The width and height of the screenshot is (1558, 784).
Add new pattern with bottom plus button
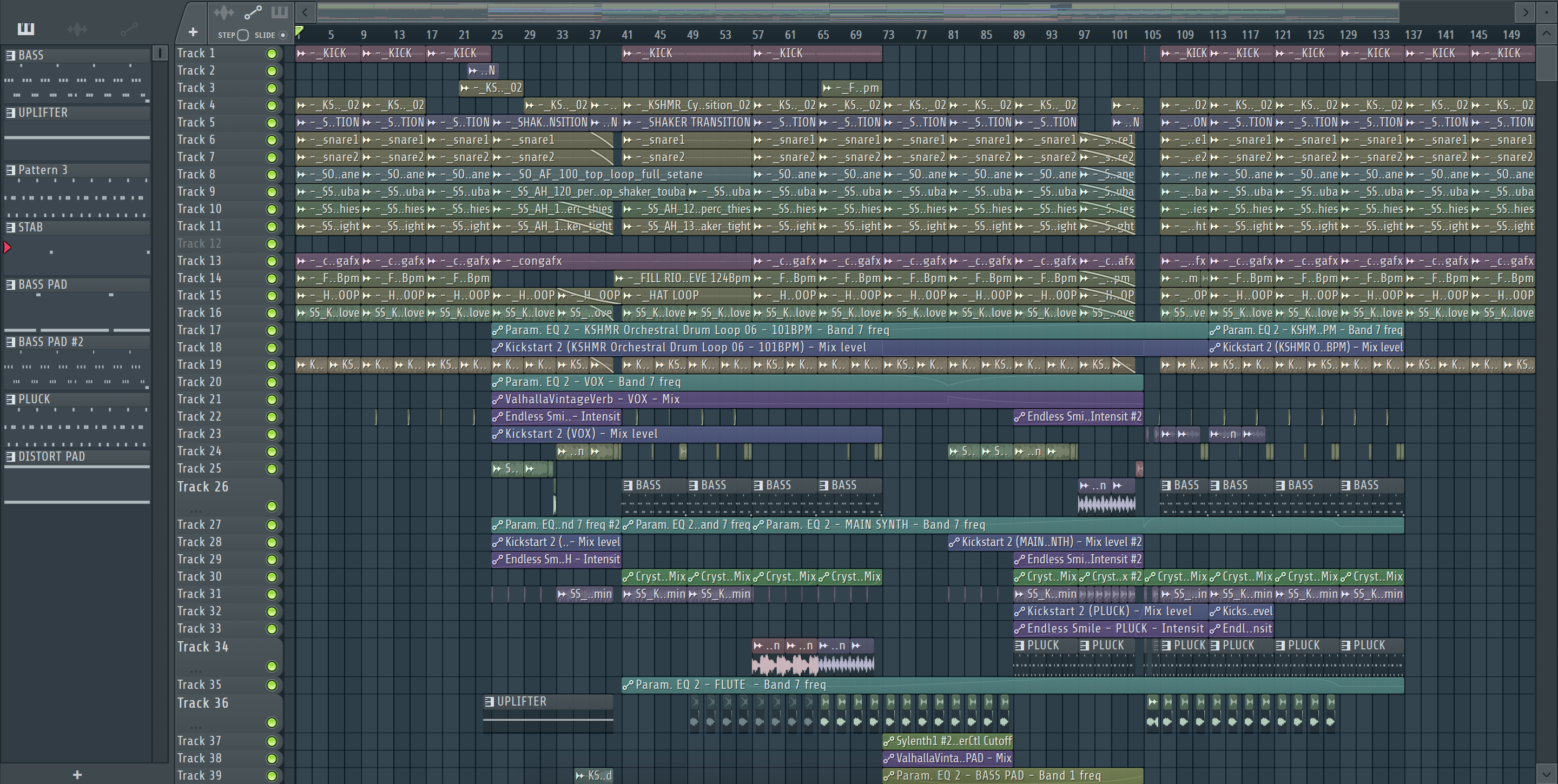pyautogui.click(x=77, y=774)
